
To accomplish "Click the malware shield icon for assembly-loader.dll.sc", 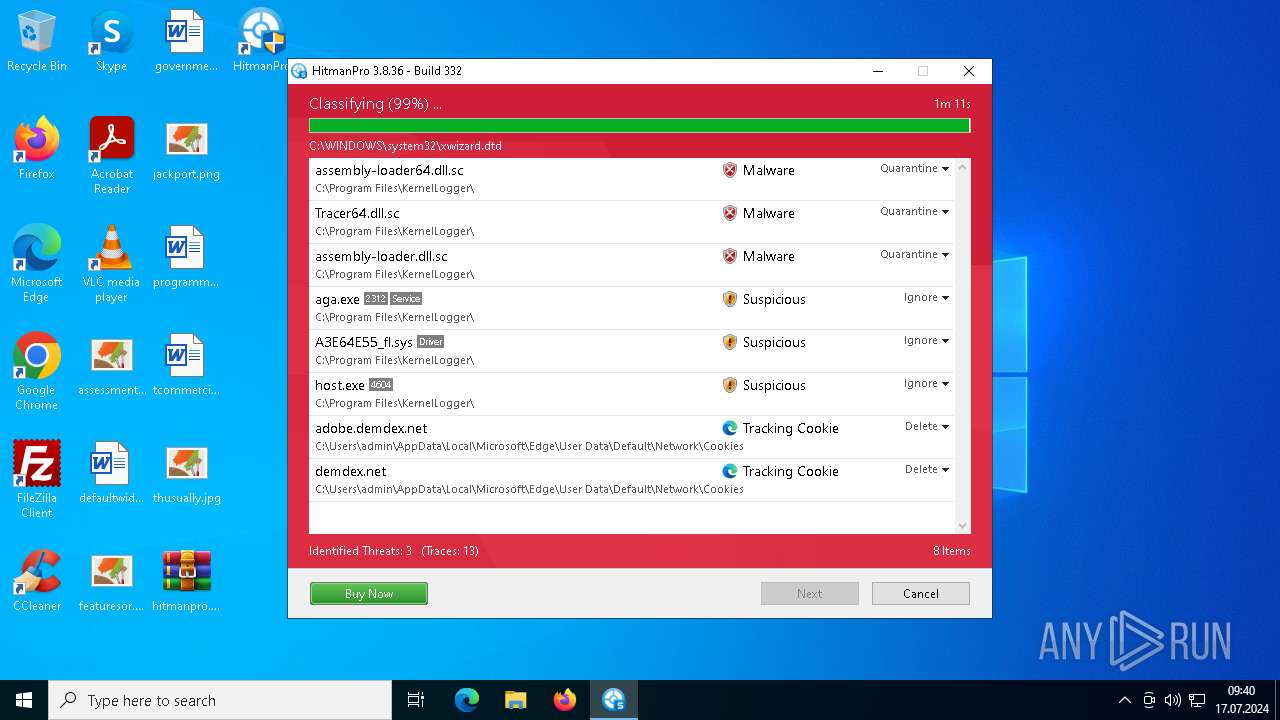I will [730, 256].
